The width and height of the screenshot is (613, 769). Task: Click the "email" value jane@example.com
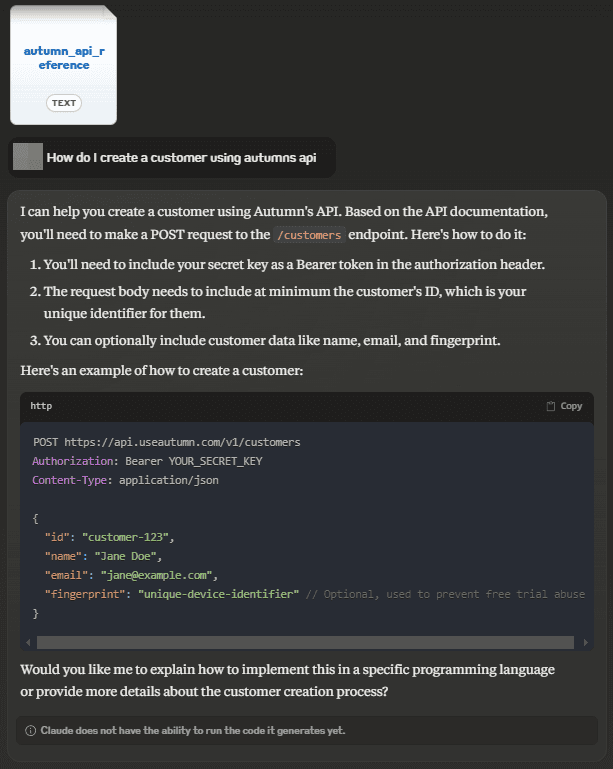click(156, 575)
